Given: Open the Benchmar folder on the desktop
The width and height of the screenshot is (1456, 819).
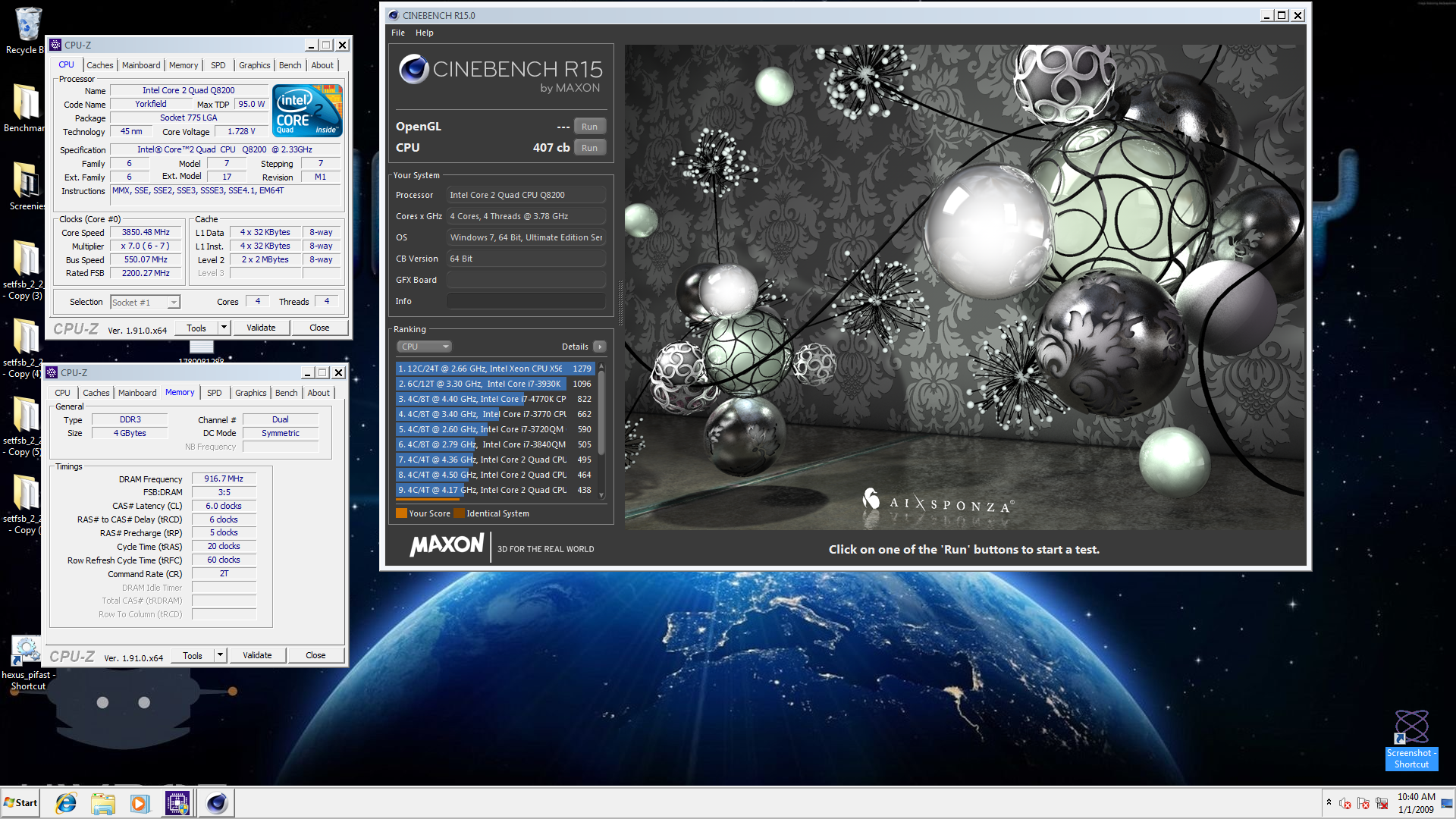Looking at the screenshot, I should [x=25, y=108].
